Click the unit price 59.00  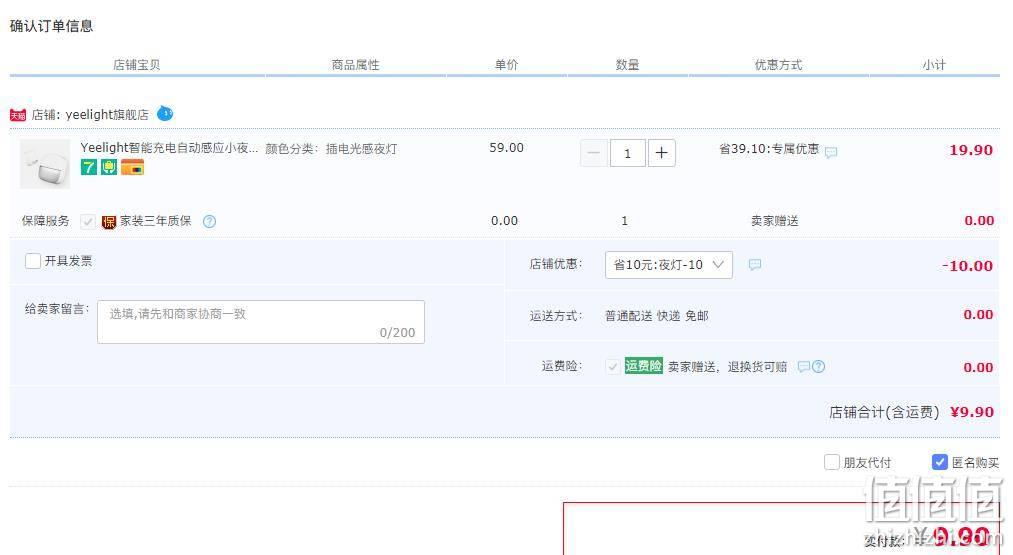click(506, 148)
